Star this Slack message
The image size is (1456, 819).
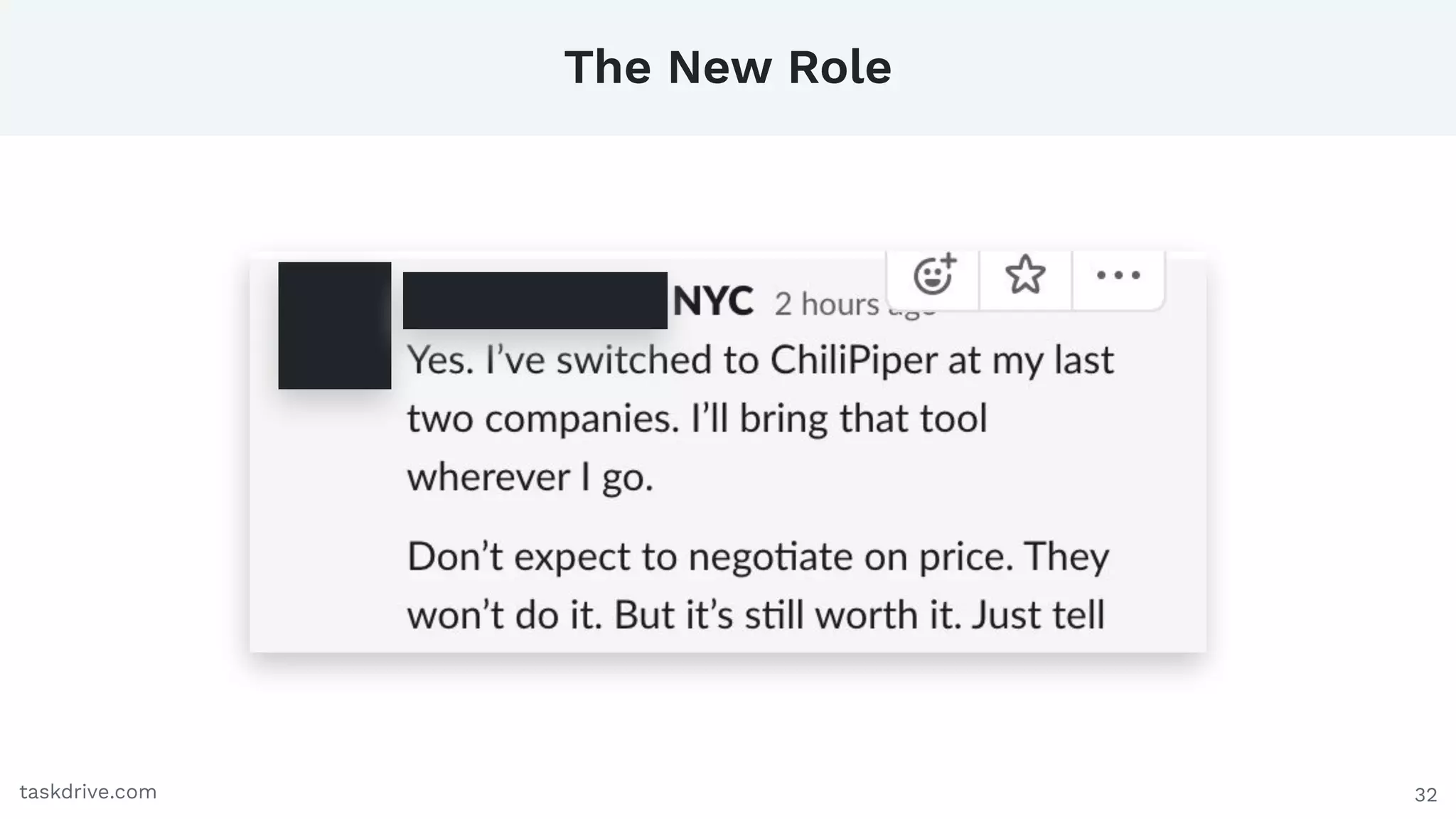1025,275
